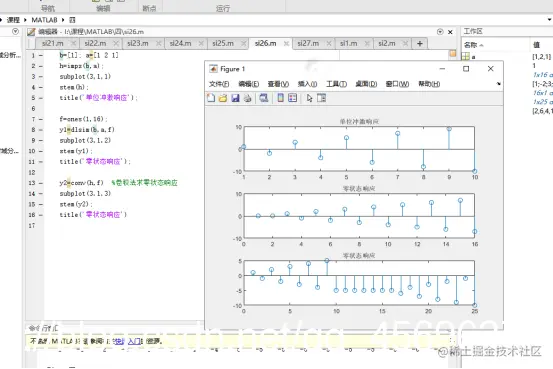
Task: Sort workspace by 名称 column header
Action: pos(473,45)
